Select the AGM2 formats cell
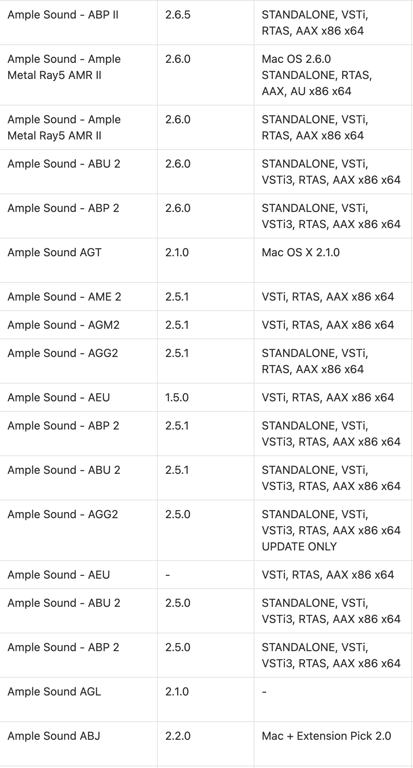The image size is (413, 768). click(x=333, y=325)
